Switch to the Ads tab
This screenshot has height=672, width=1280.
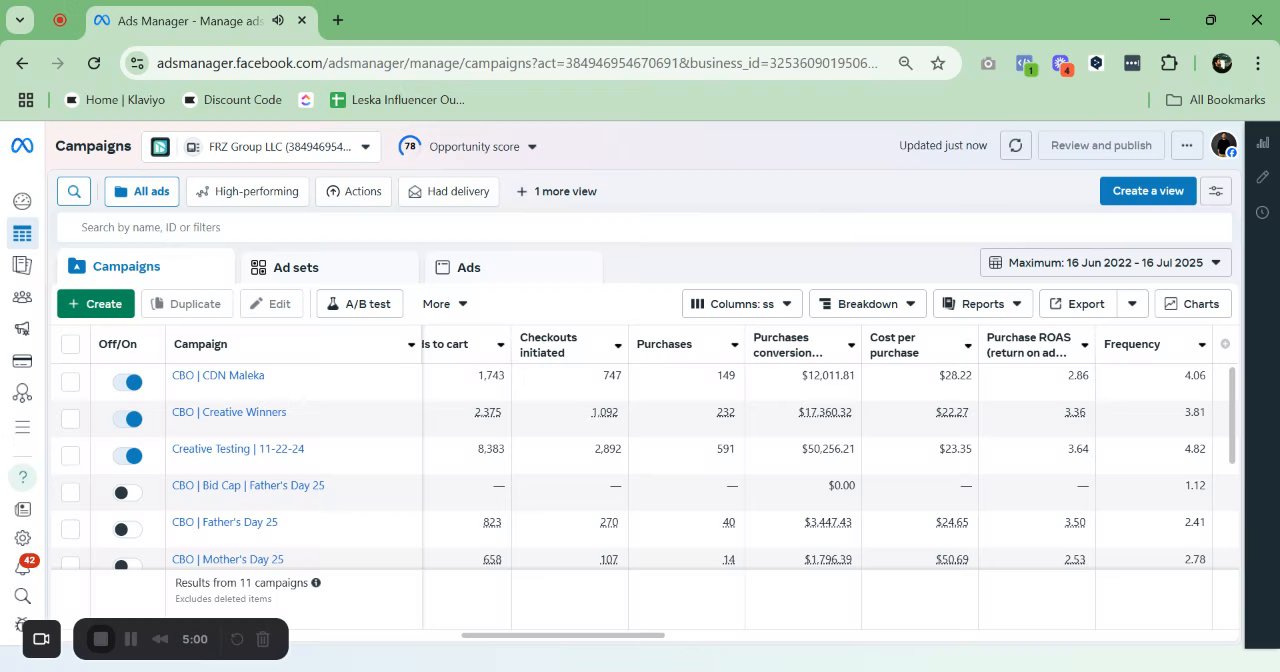pos(514,268)
